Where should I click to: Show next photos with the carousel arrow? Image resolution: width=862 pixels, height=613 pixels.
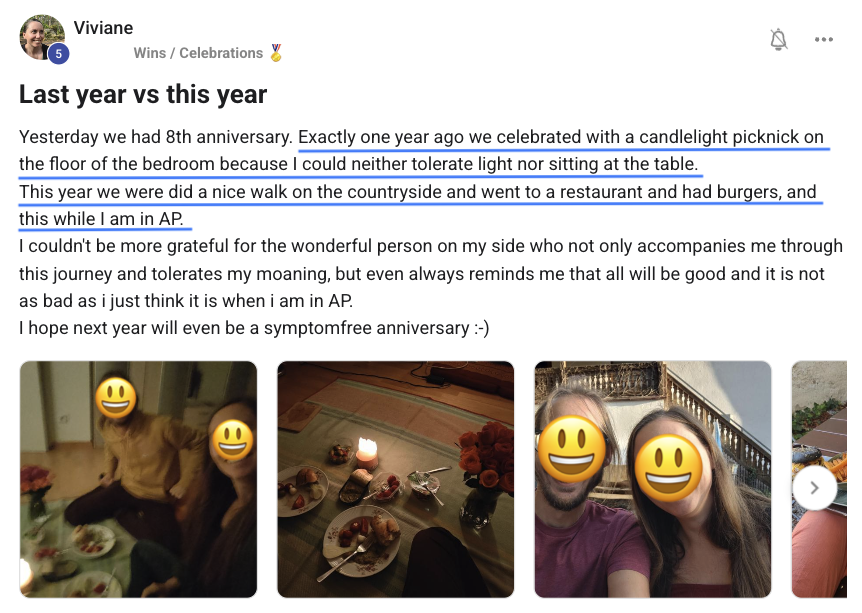pos(815,488)
